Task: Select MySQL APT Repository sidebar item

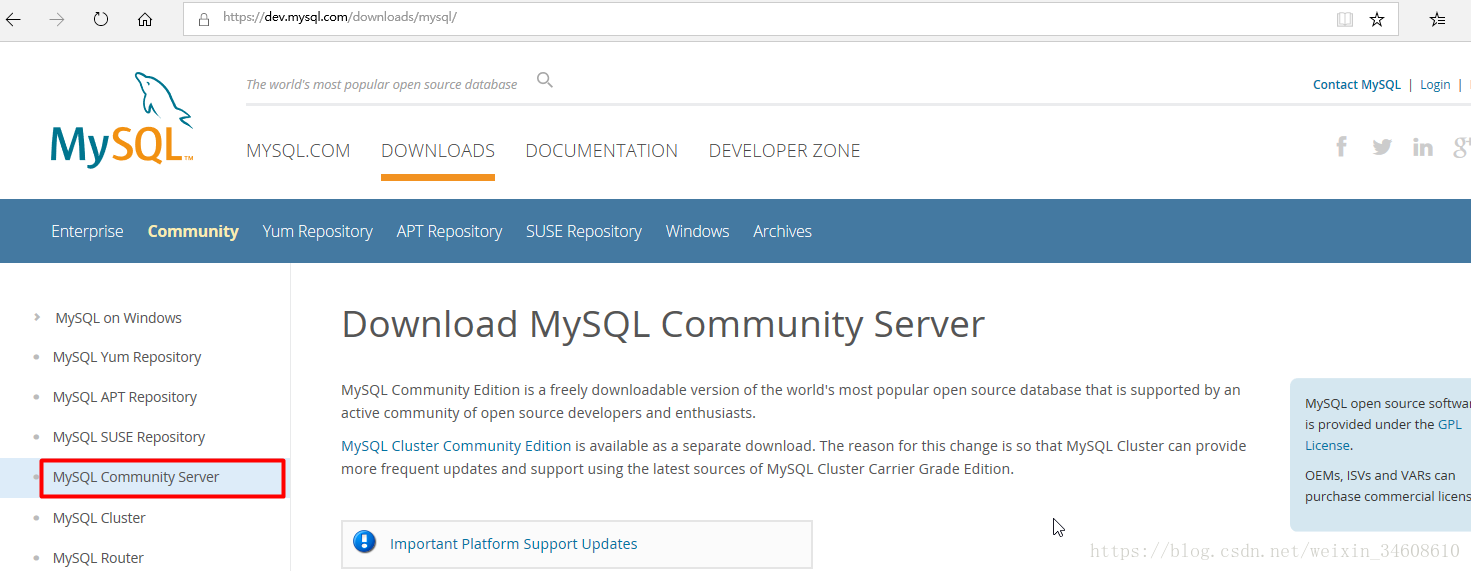Action: point(125,397)
